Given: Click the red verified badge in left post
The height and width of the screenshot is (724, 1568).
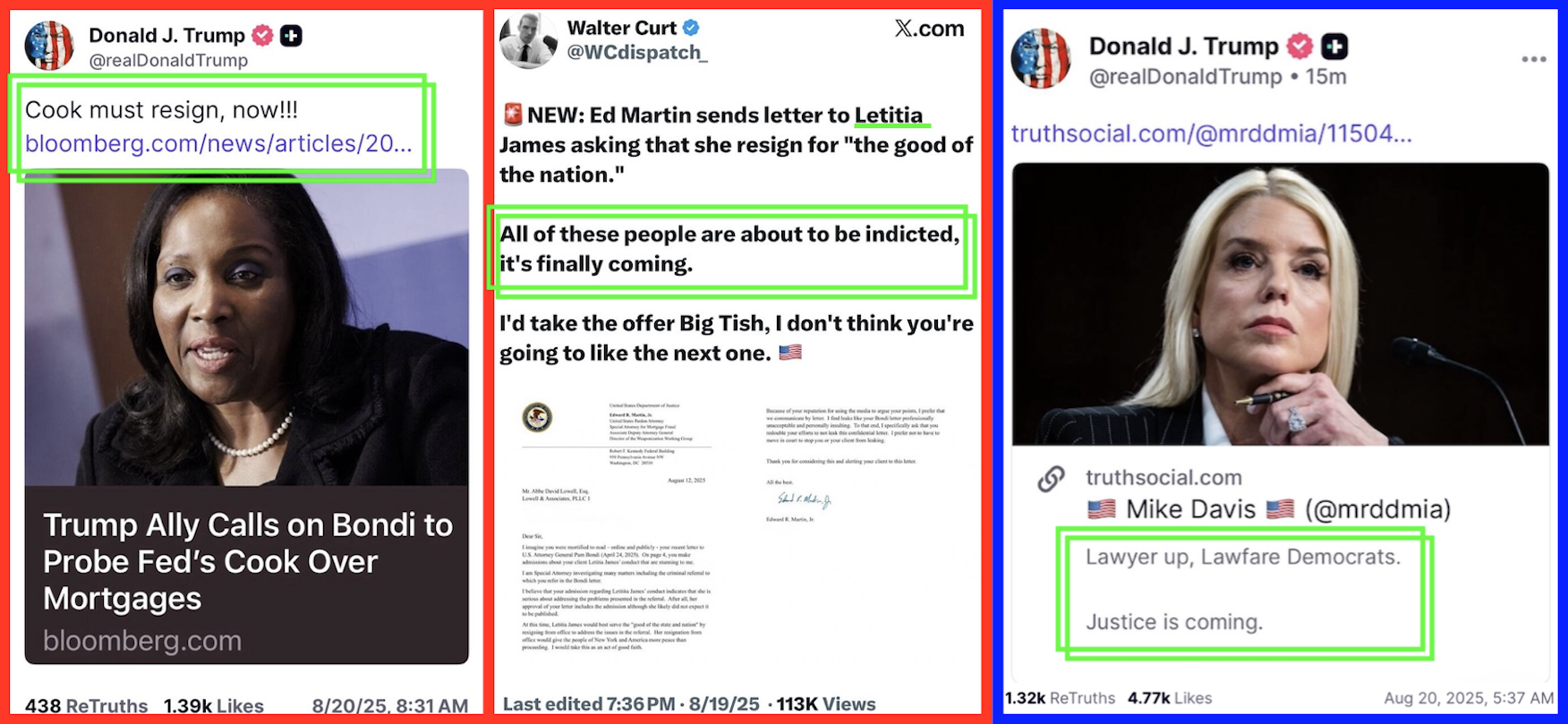Looking at the screenshot, I should click(x=262, y=35).
